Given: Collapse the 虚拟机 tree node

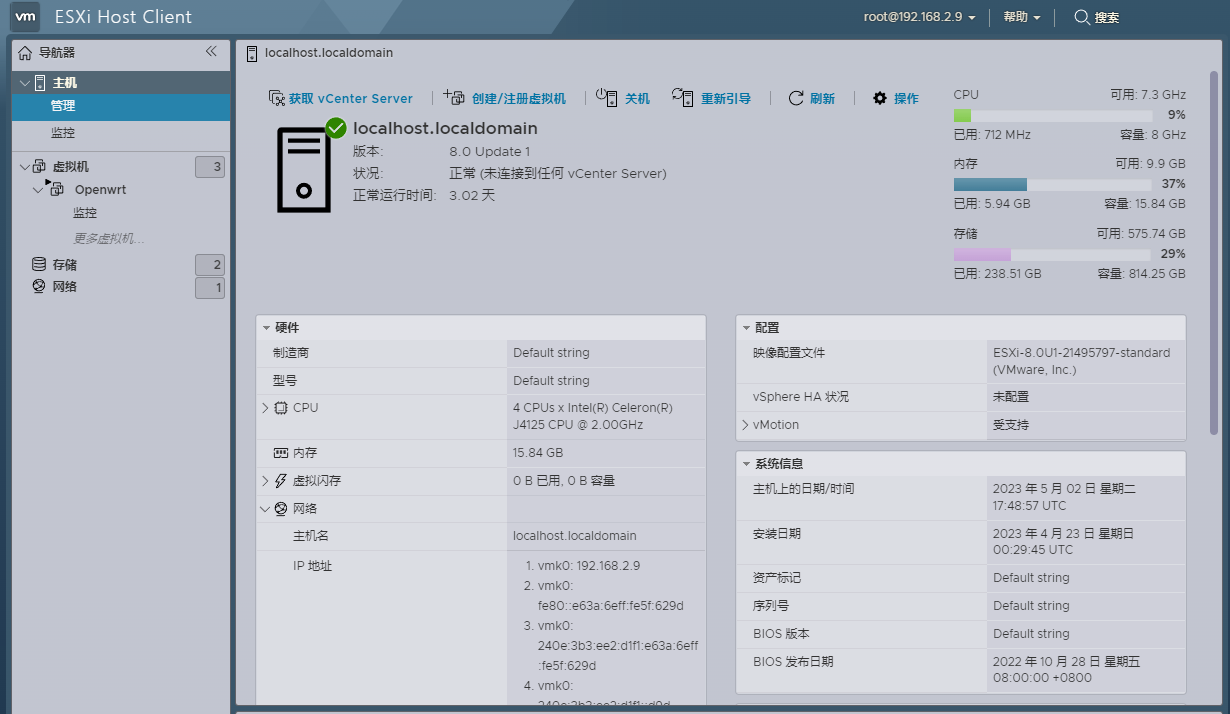Looking at the screenshot, I should (x=25, y=167).
